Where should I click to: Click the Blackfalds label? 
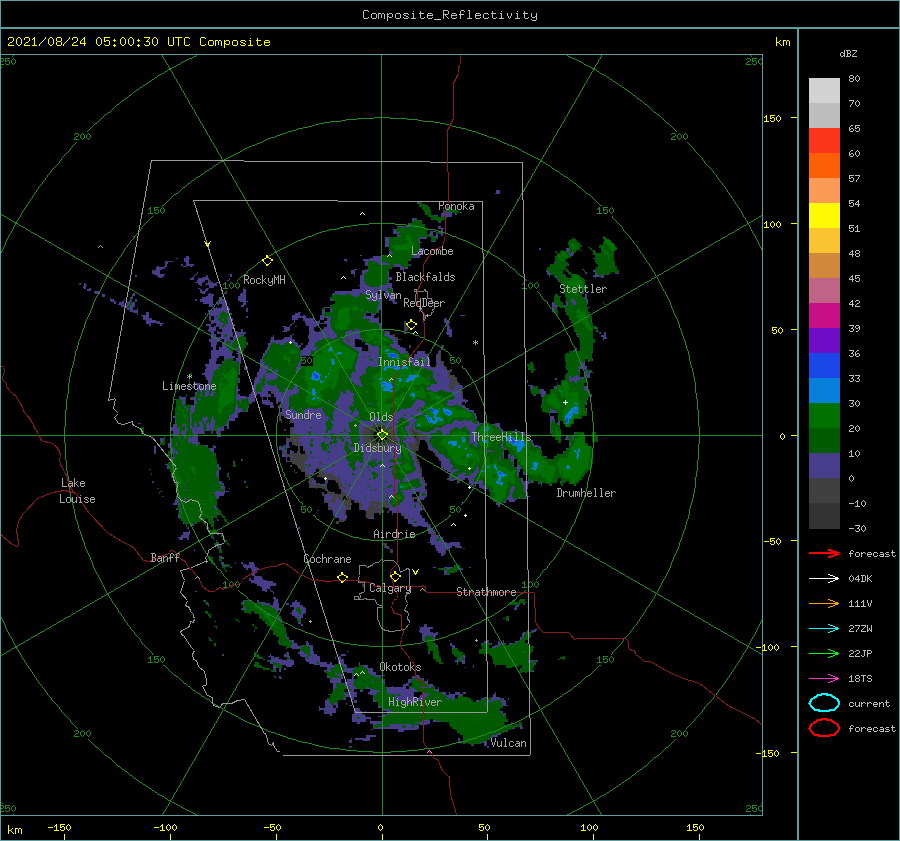425,277
